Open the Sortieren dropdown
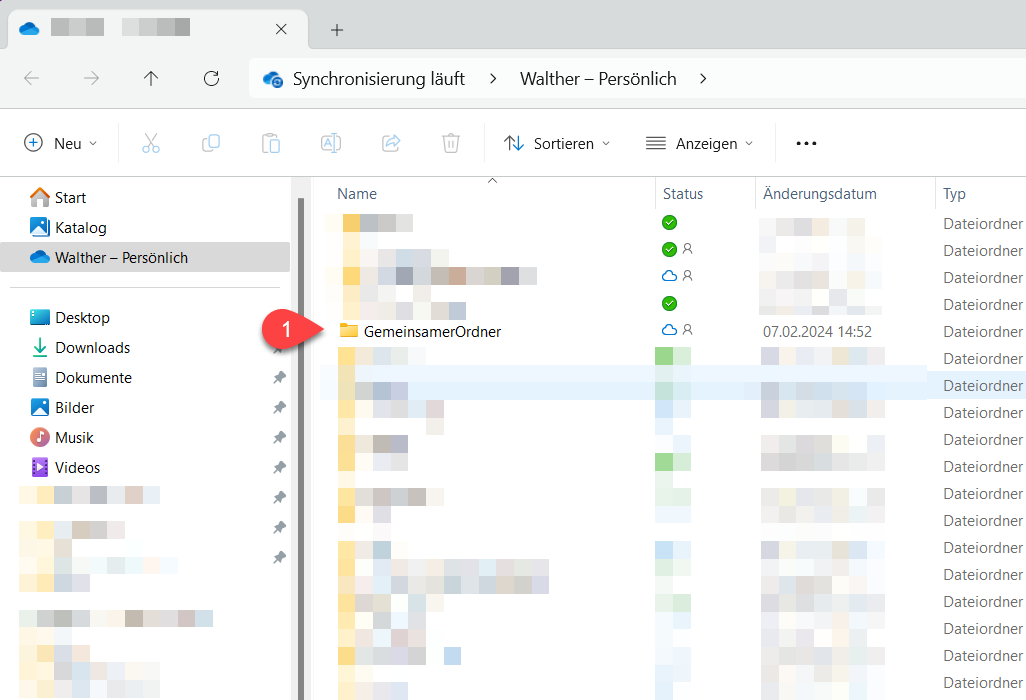This screenshot has width=1026, height=700. 557,143
